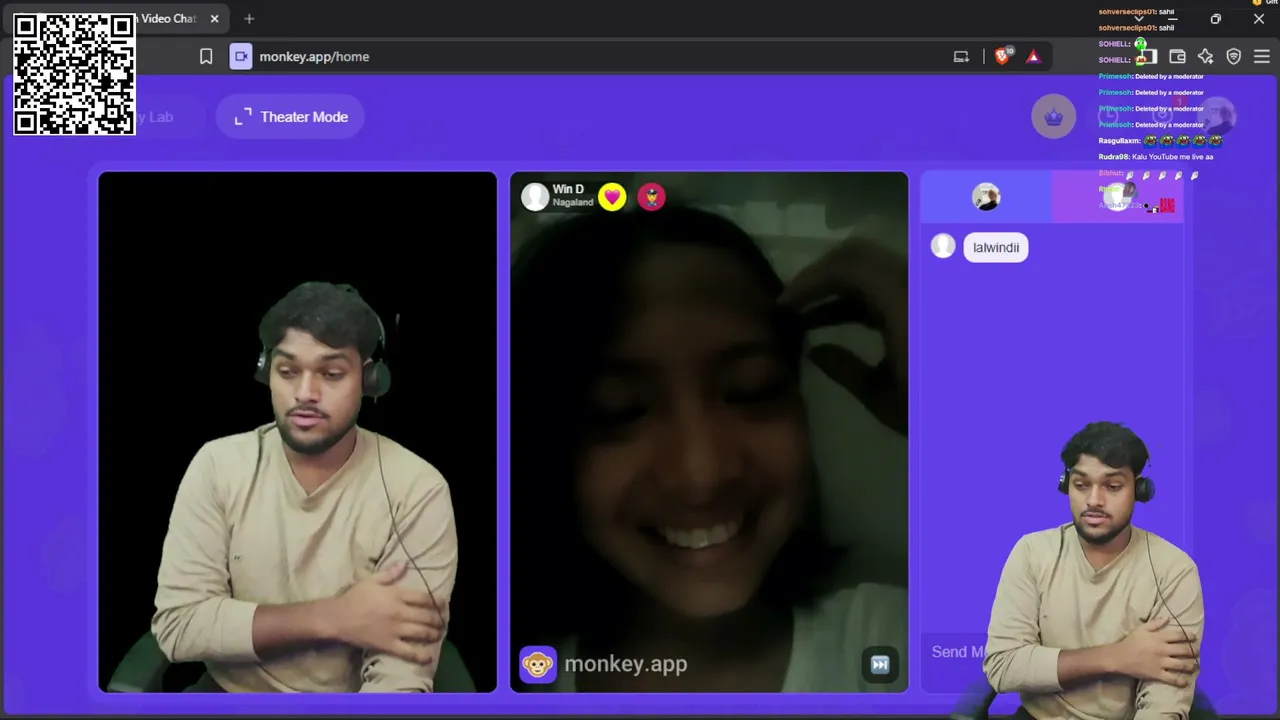The height and width of the screenshot is (720, 1280).
Task: Skip to the next video match
Action: (880, 664)
